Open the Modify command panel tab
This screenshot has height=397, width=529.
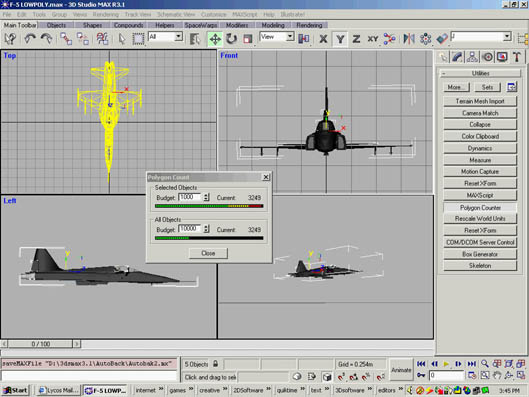click(457, 57)
